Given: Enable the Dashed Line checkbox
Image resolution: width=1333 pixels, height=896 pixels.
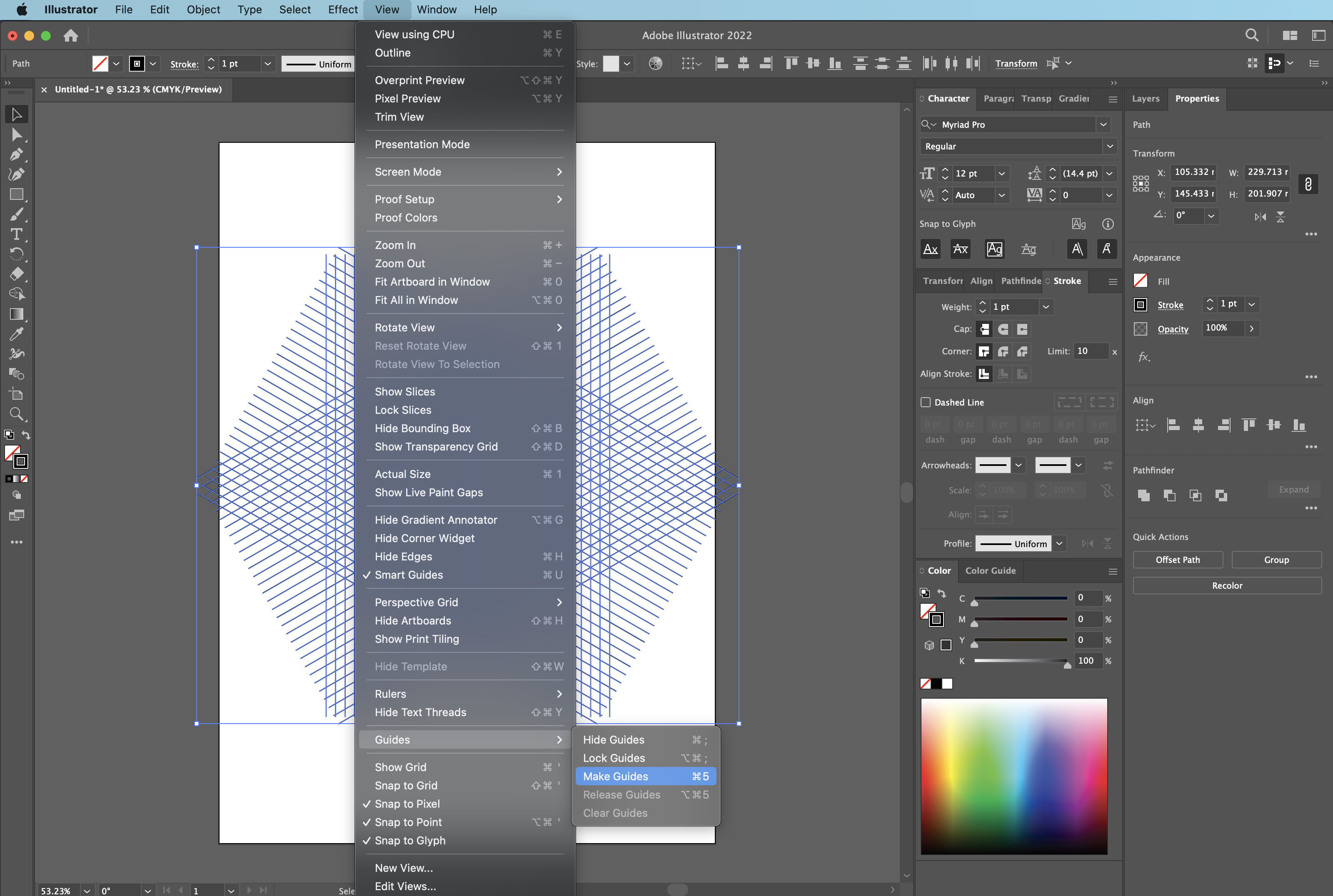Looking at the screenshot, I should (x=926, y=402).
